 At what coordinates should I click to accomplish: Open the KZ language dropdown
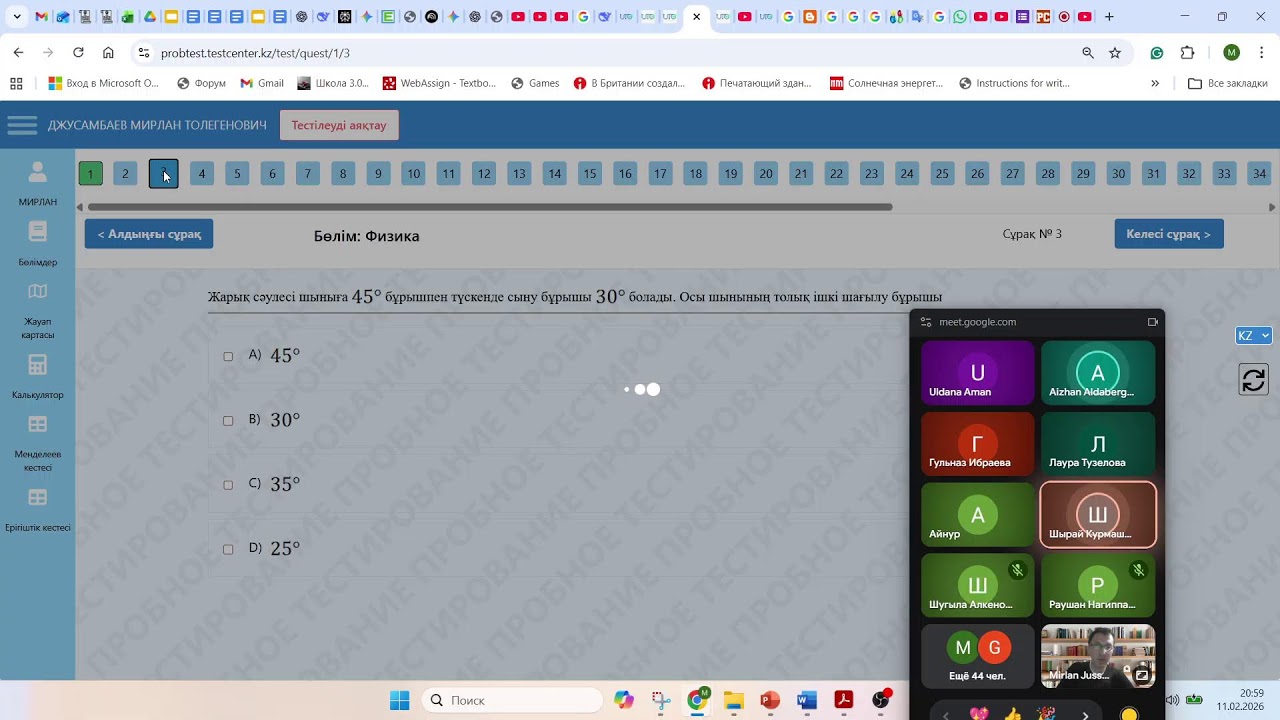click(x=1253, y=335)
